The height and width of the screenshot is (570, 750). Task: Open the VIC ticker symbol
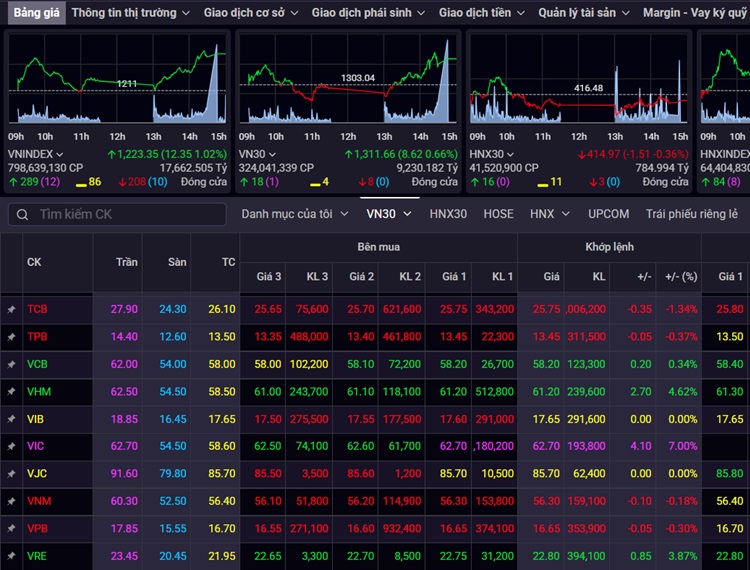click(35, 446)
